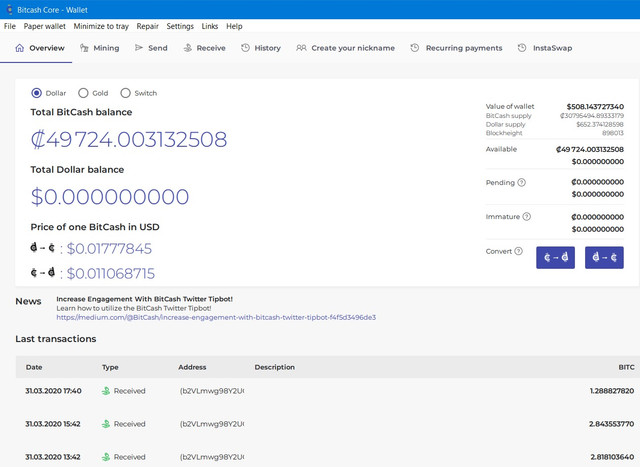
Task: Click convert BitCash to Dollar button
Action: pos(556,257)
